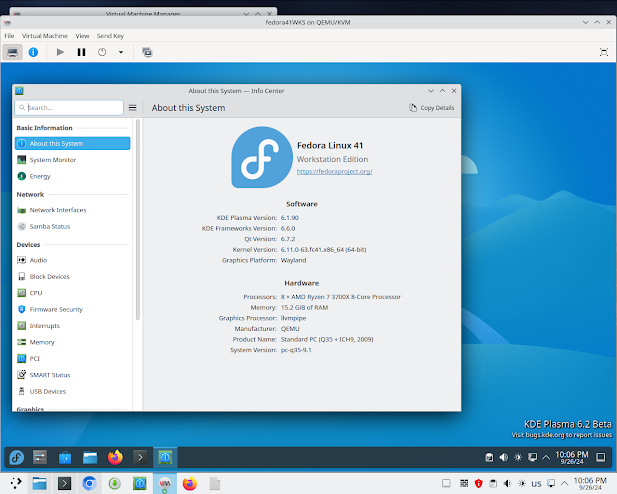Open the Send Key menu
The image size is (617, 494).
(x=110, y=36)
